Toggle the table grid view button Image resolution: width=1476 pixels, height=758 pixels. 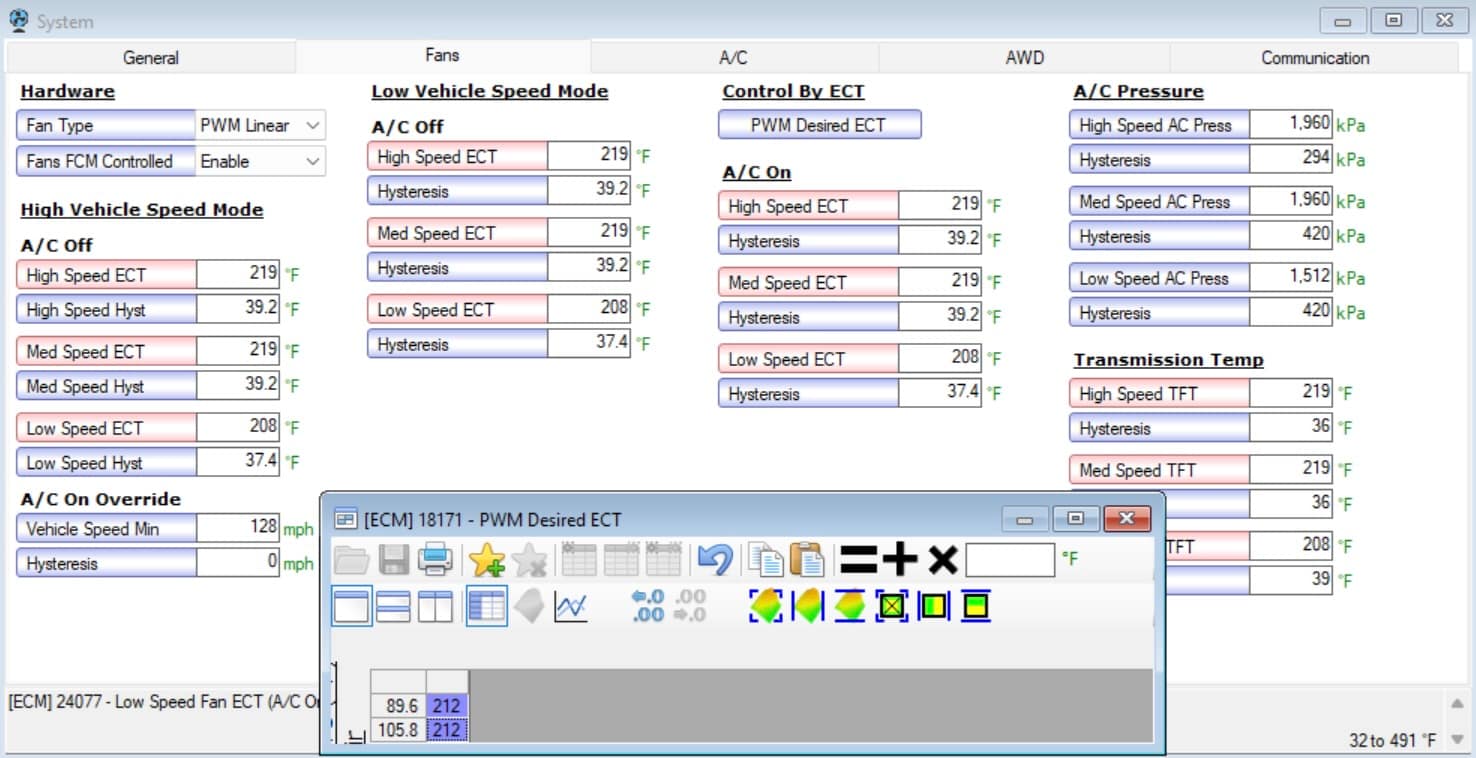coord(487,607)
